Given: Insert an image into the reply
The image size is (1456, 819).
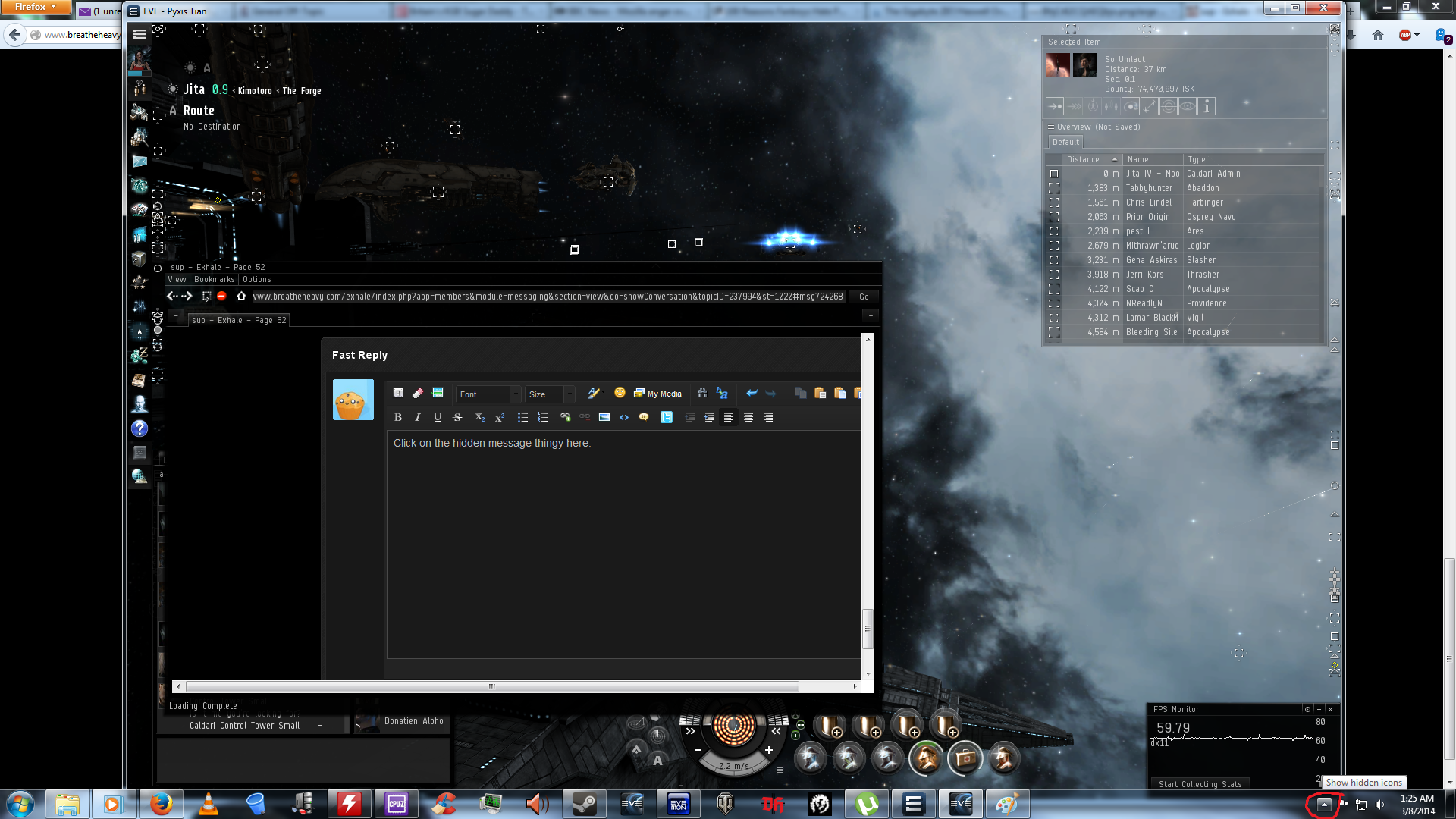Looking at the screenshot, I should 604,417.
